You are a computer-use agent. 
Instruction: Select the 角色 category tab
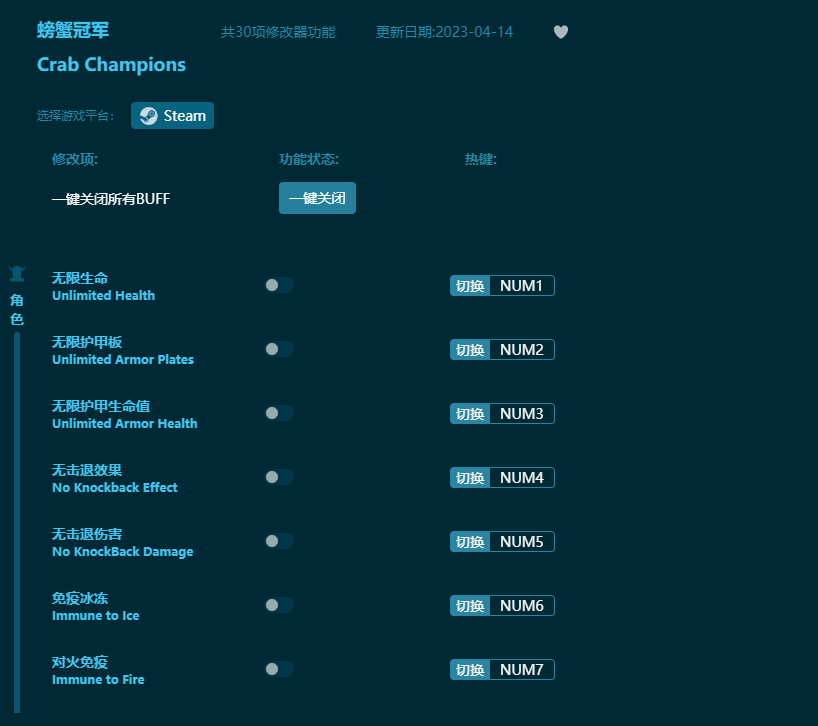click(x=16, y=309)
